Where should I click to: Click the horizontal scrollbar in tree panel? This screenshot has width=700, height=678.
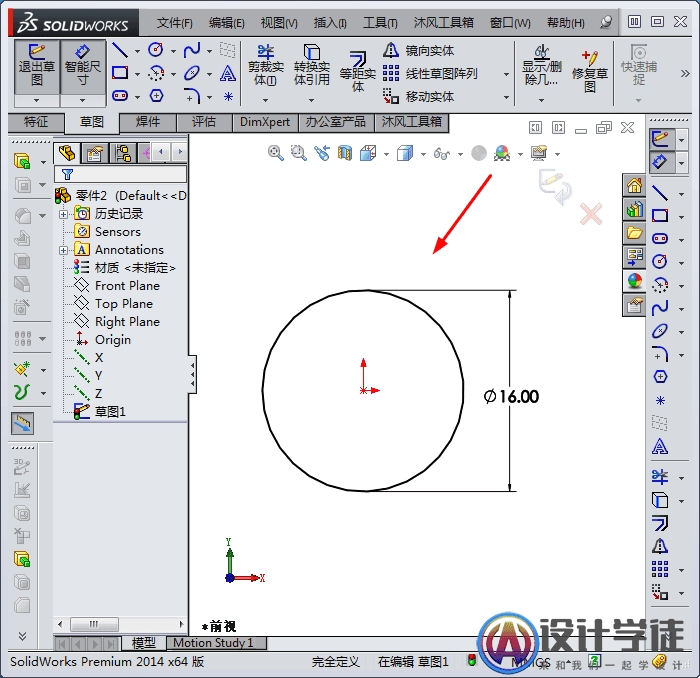point(95,624)
